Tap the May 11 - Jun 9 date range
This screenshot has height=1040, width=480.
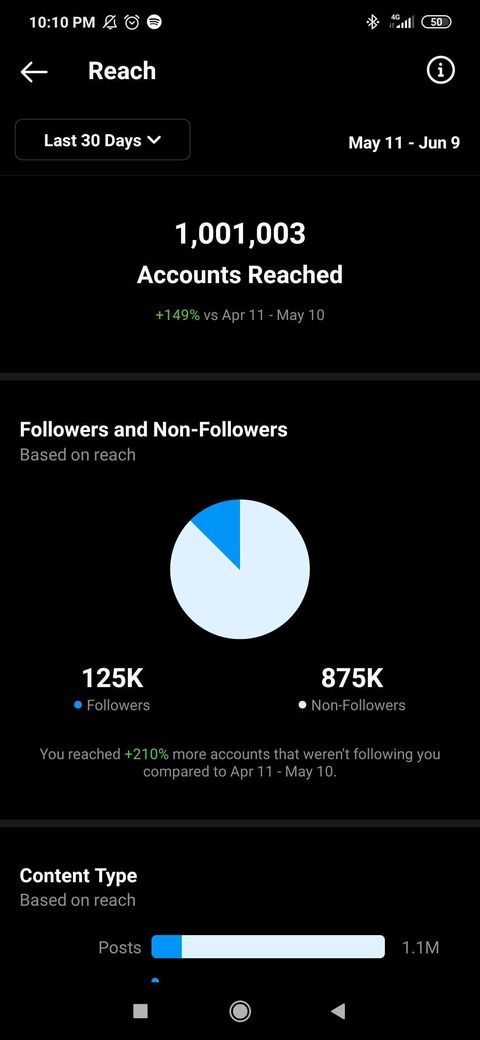coord(404,143)
